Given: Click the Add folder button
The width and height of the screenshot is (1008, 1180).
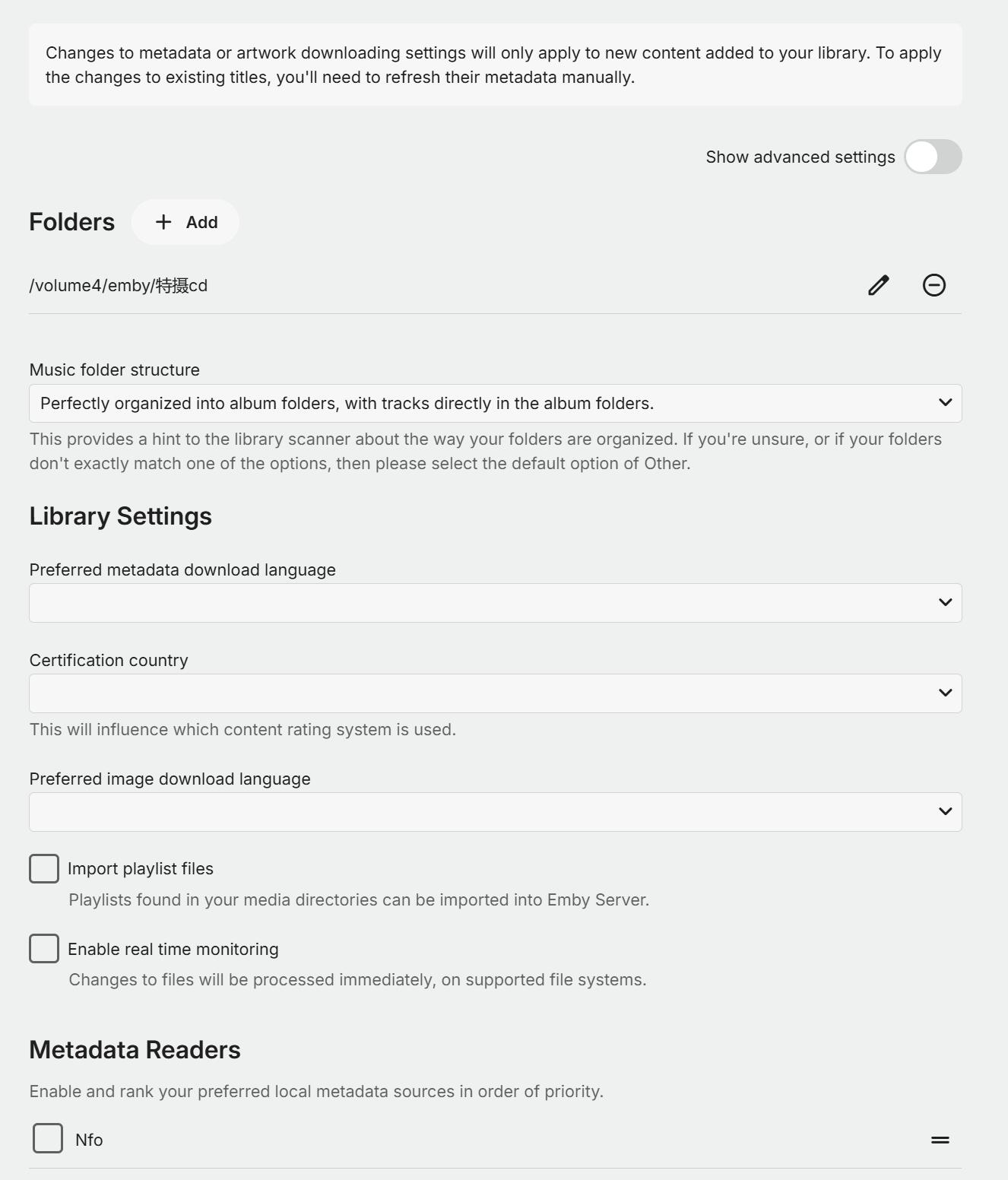Looking at the screenshot, I should (x=185, y=222).
